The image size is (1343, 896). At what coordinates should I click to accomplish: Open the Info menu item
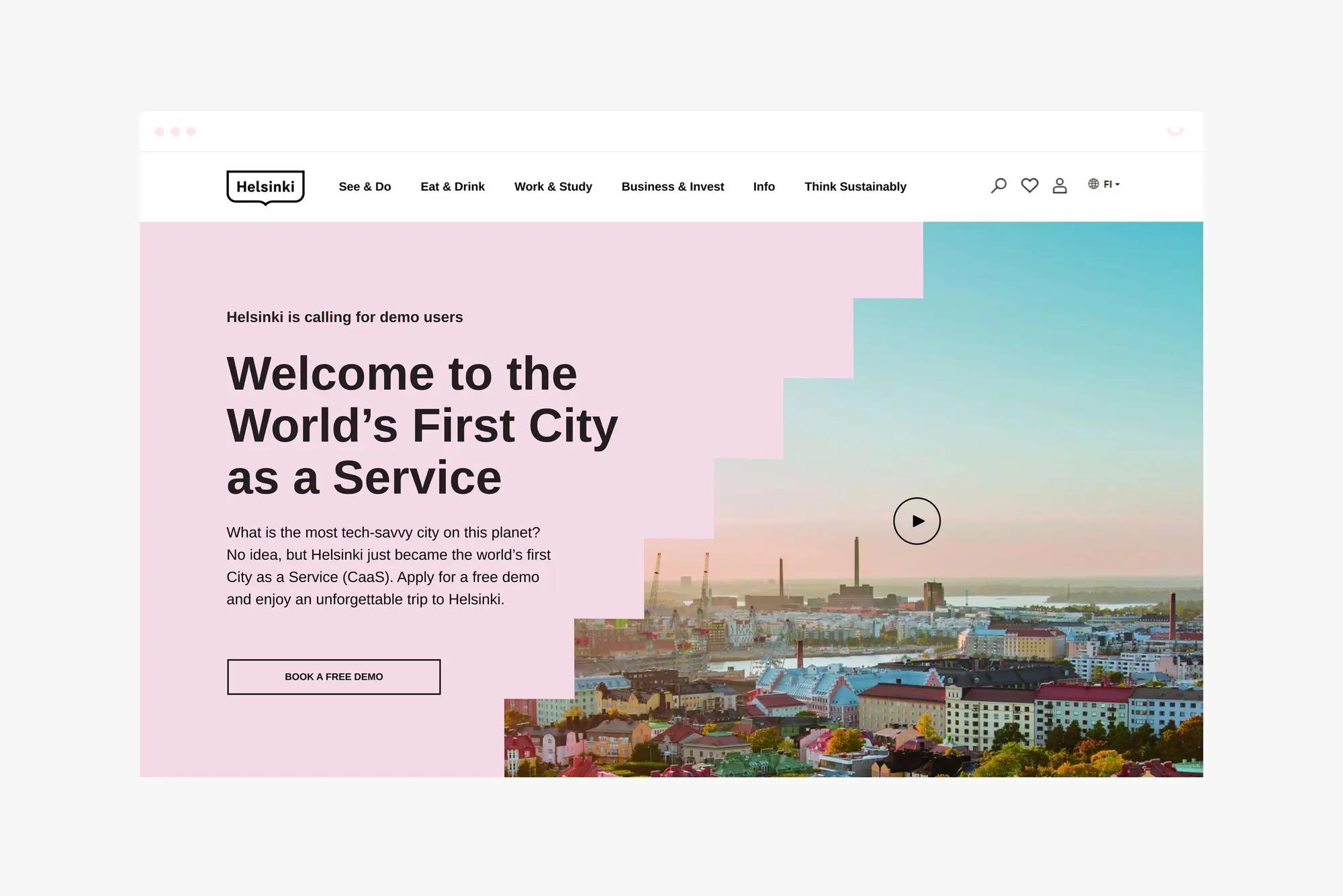point(763,187)
